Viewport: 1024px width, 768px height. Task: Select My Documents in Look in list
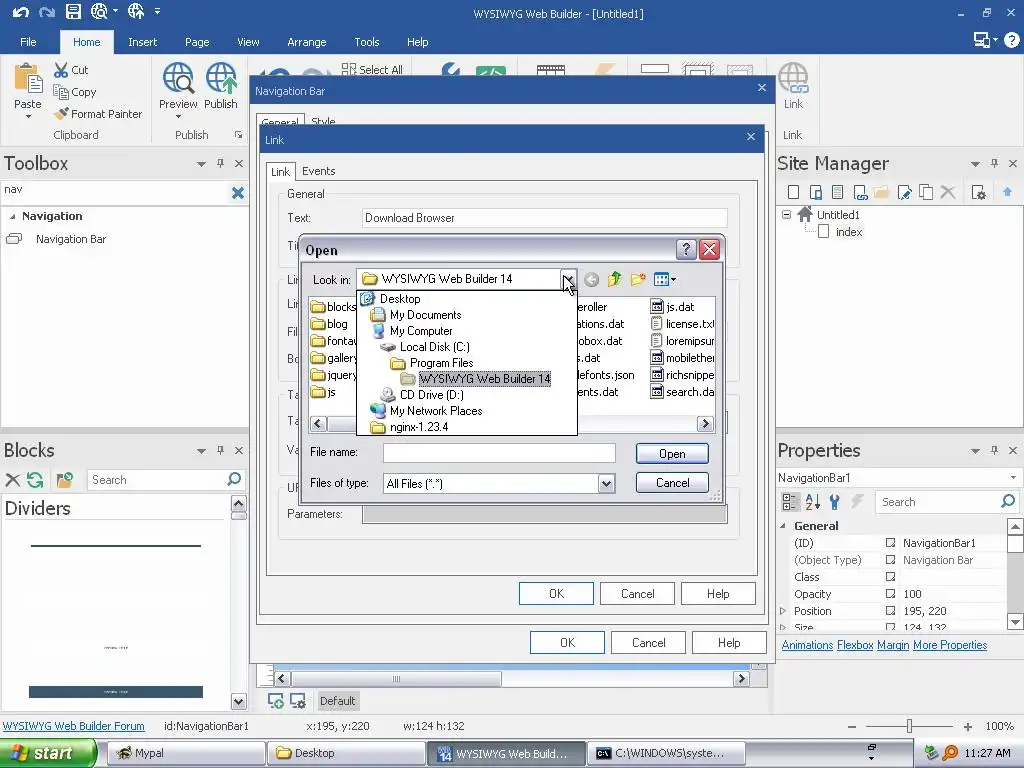pyautogui.click(x=425, y=315)
